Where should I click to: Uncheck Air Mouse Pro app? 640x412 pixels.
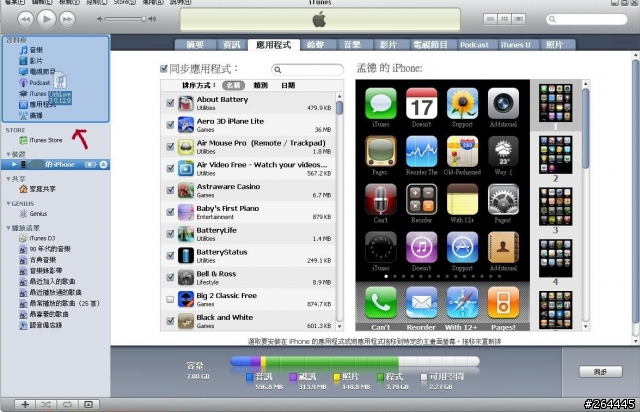pyautogui.click(x=170, y=147)
